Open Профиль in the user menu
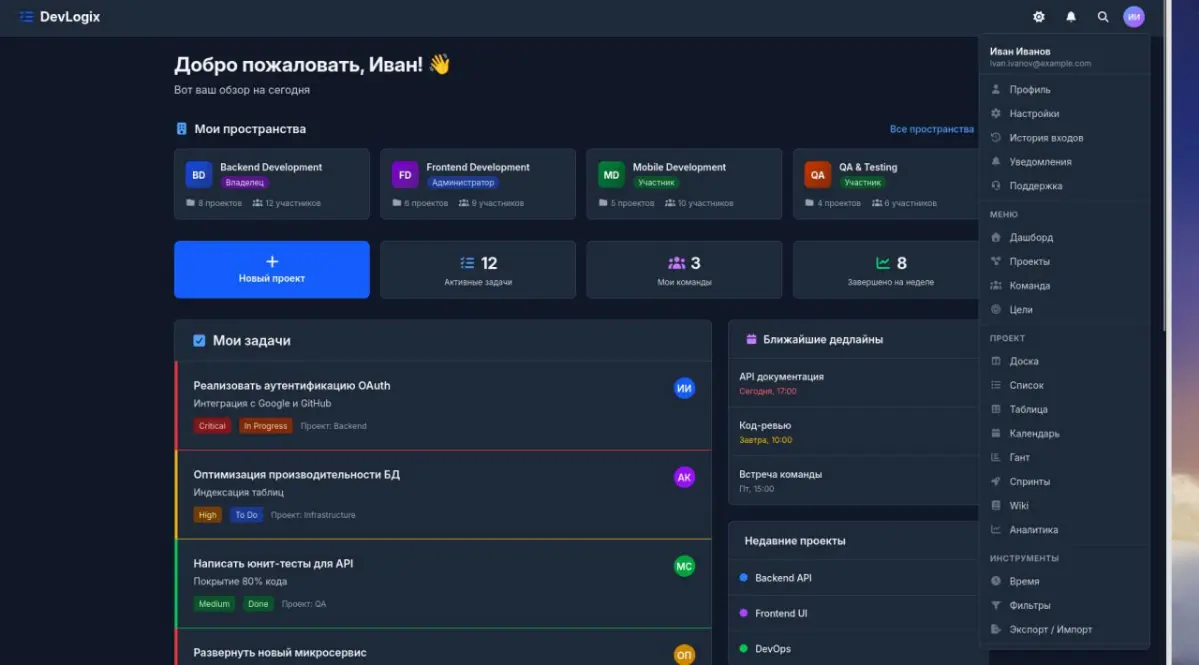This screenshot has height=665, width=1199. pyautogui.click(x=1064, y=89)
